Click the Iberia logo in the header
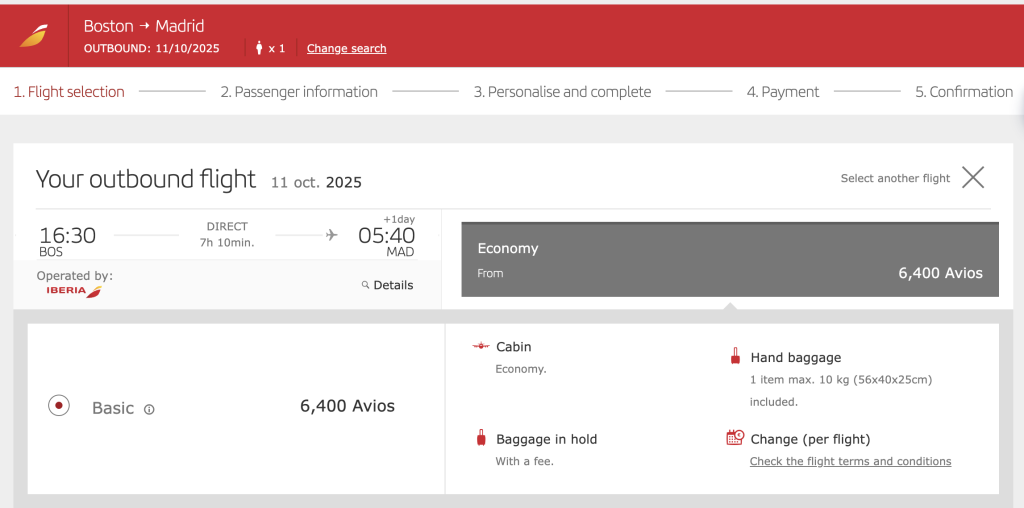The height and width of the screenshot is (508, 1024). coord(33,36)
